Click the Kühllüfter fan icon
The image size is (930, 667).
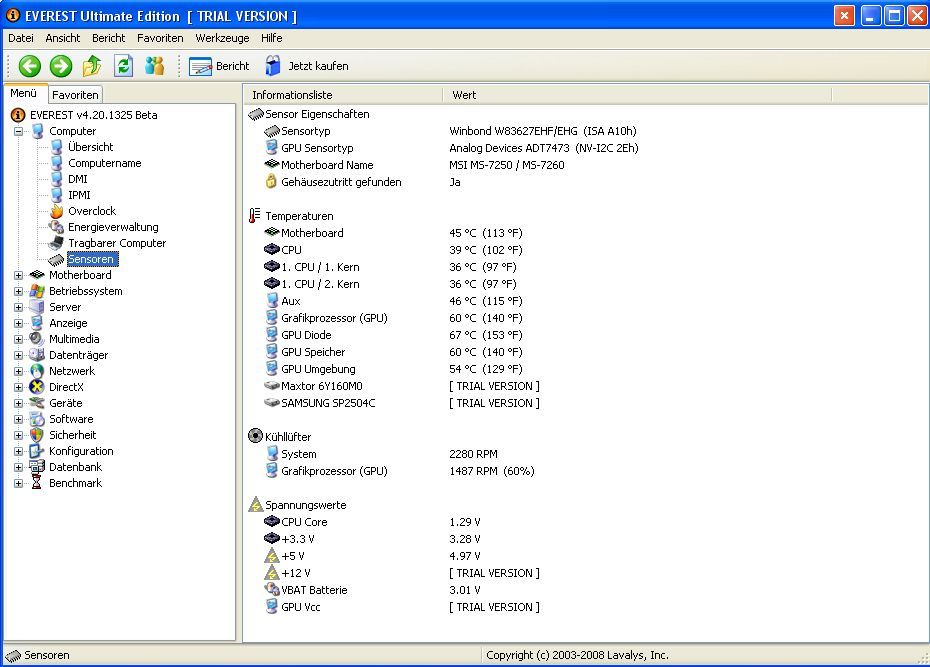(255, 436)
